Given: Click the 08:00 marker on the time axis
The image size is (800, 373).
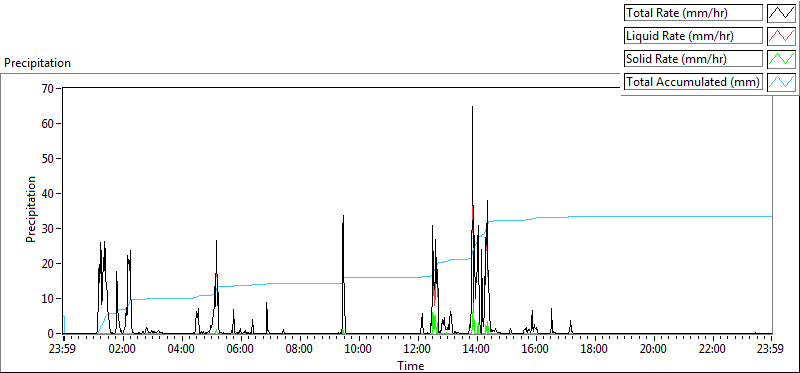Looking at the screenshot, I should tap(299, 350).
